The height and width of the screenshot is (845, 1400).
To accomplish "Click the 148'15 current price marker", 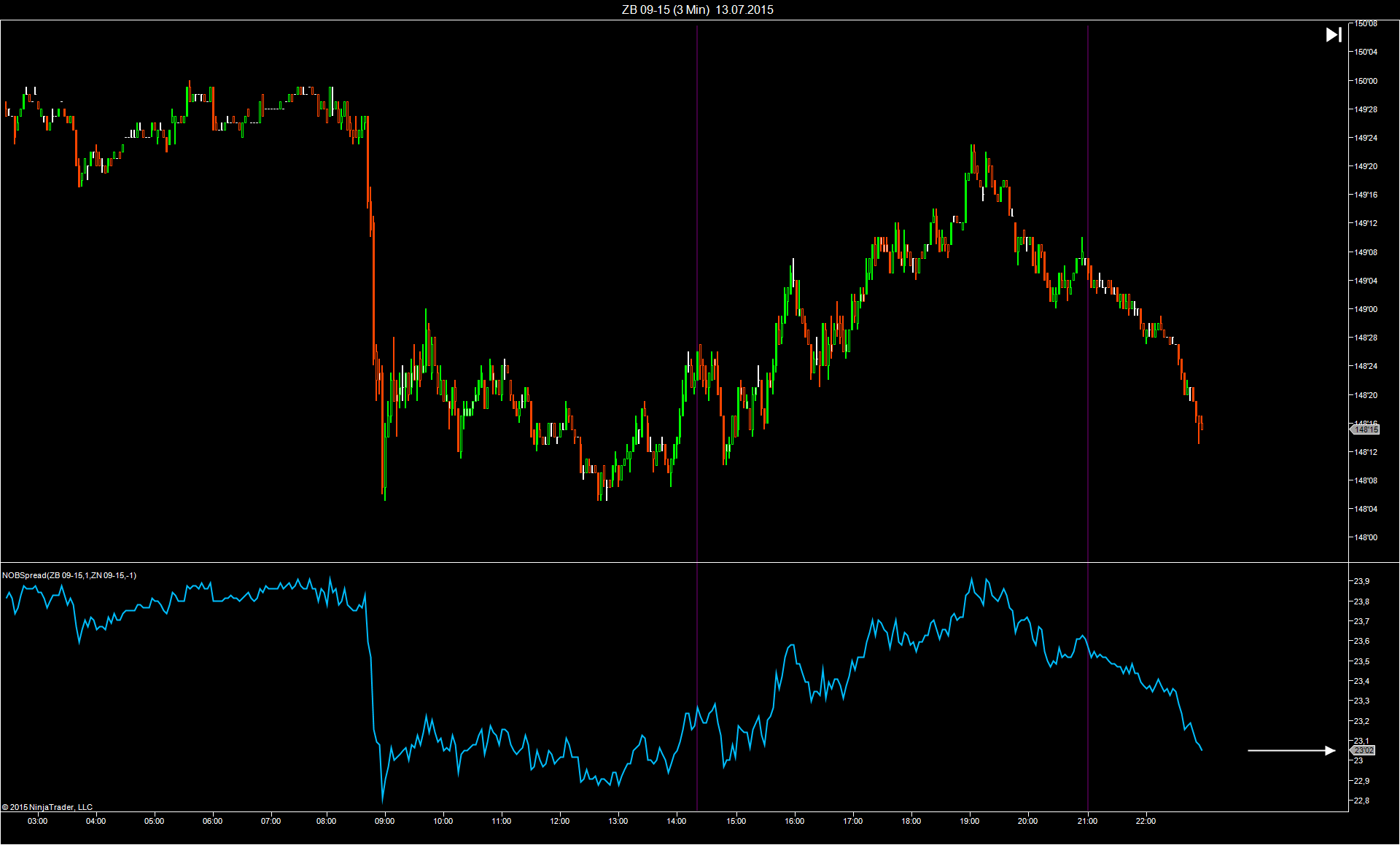I will [1365, 430].
